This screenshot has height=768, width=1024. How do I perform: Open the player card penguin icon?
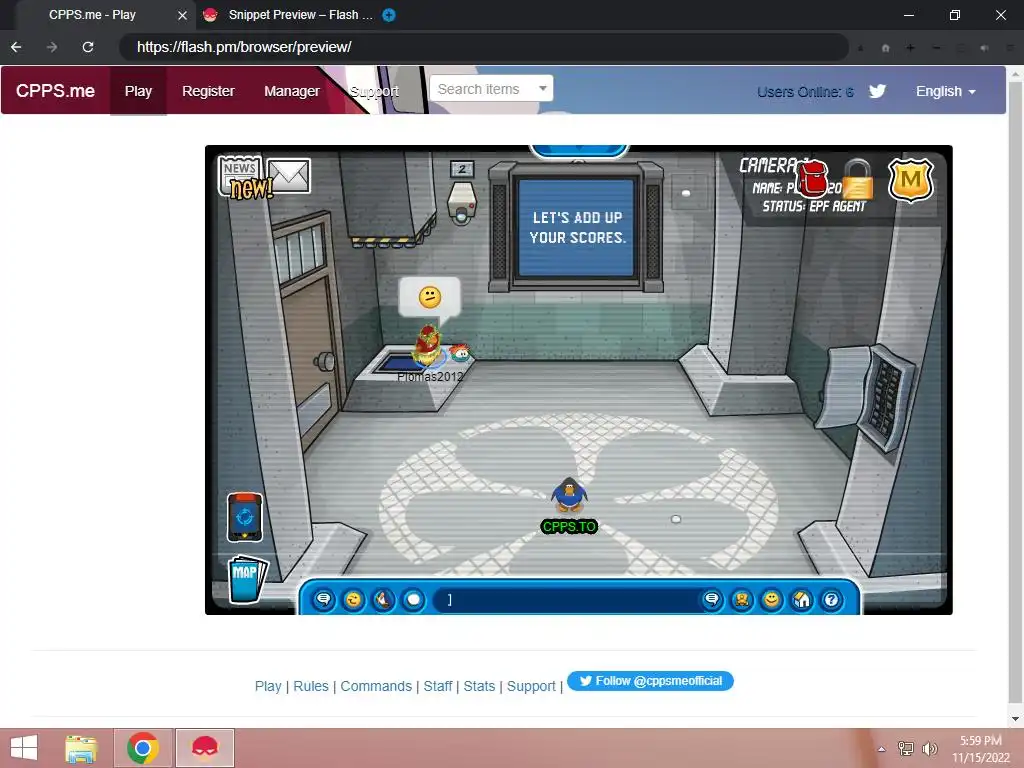point(742,600)
